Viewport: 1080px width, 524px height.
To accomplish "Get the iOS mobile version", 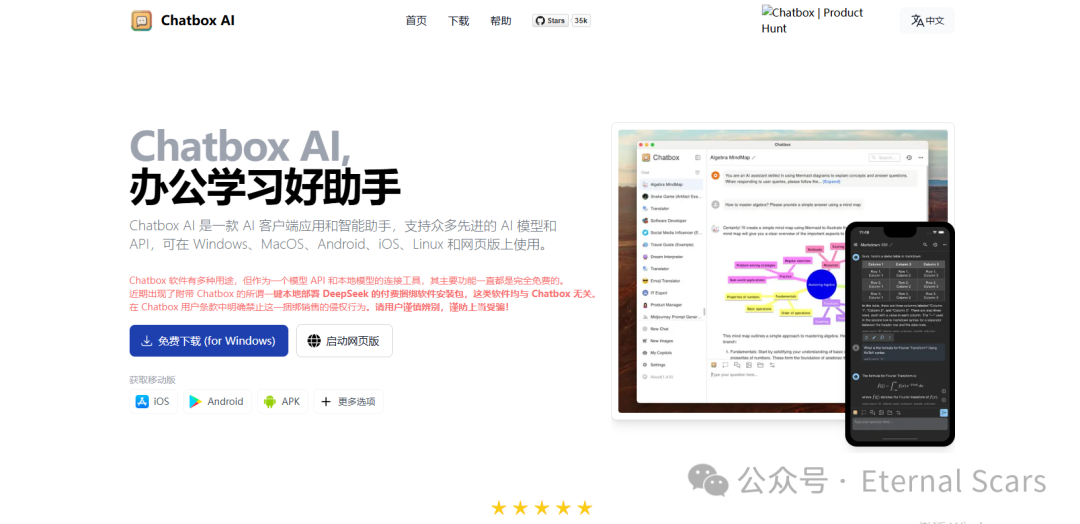I will click(154, 401).
